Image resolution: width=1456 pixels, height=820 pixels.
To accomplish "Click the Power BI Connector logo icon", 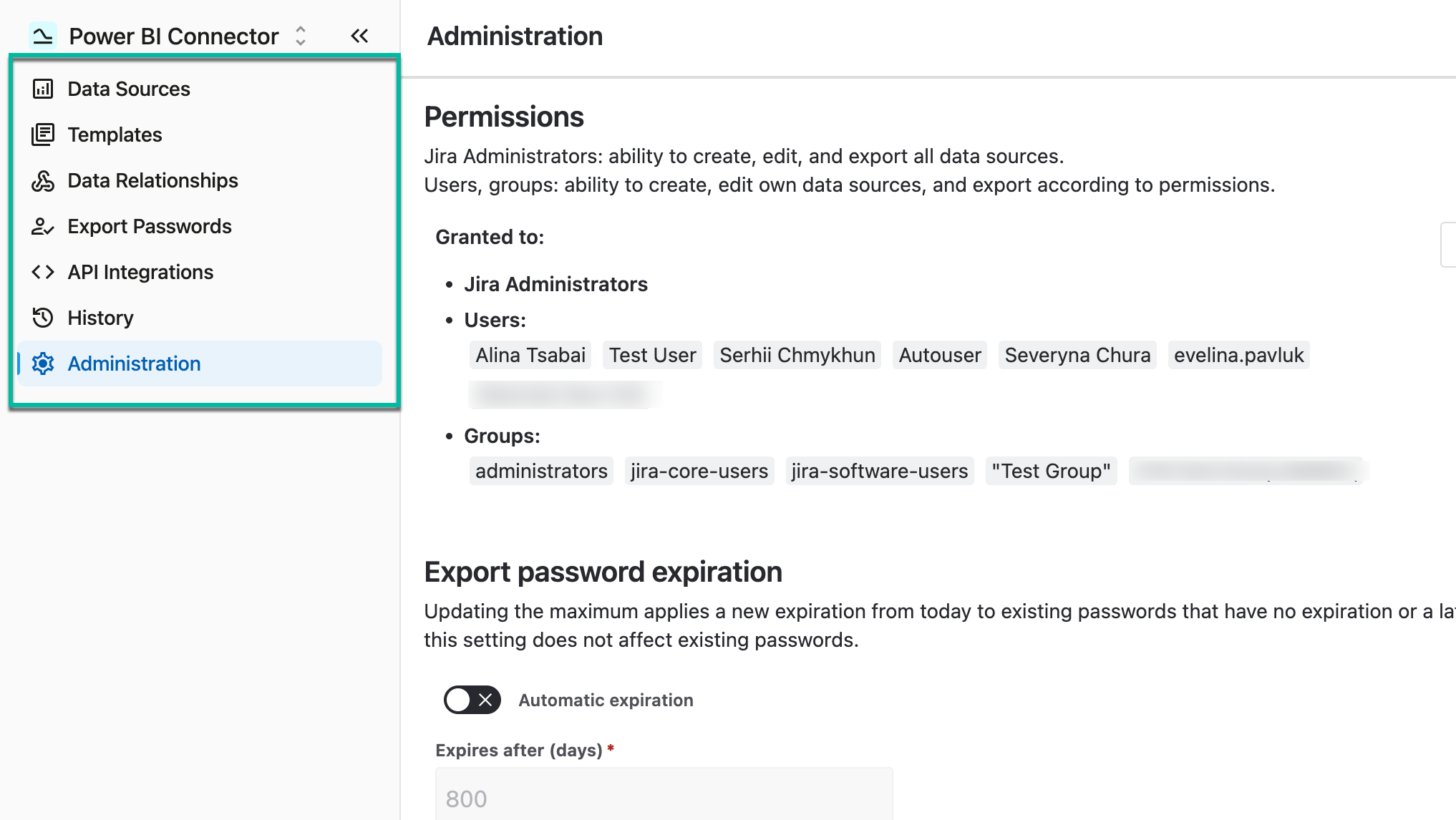I will pos(43,36).
